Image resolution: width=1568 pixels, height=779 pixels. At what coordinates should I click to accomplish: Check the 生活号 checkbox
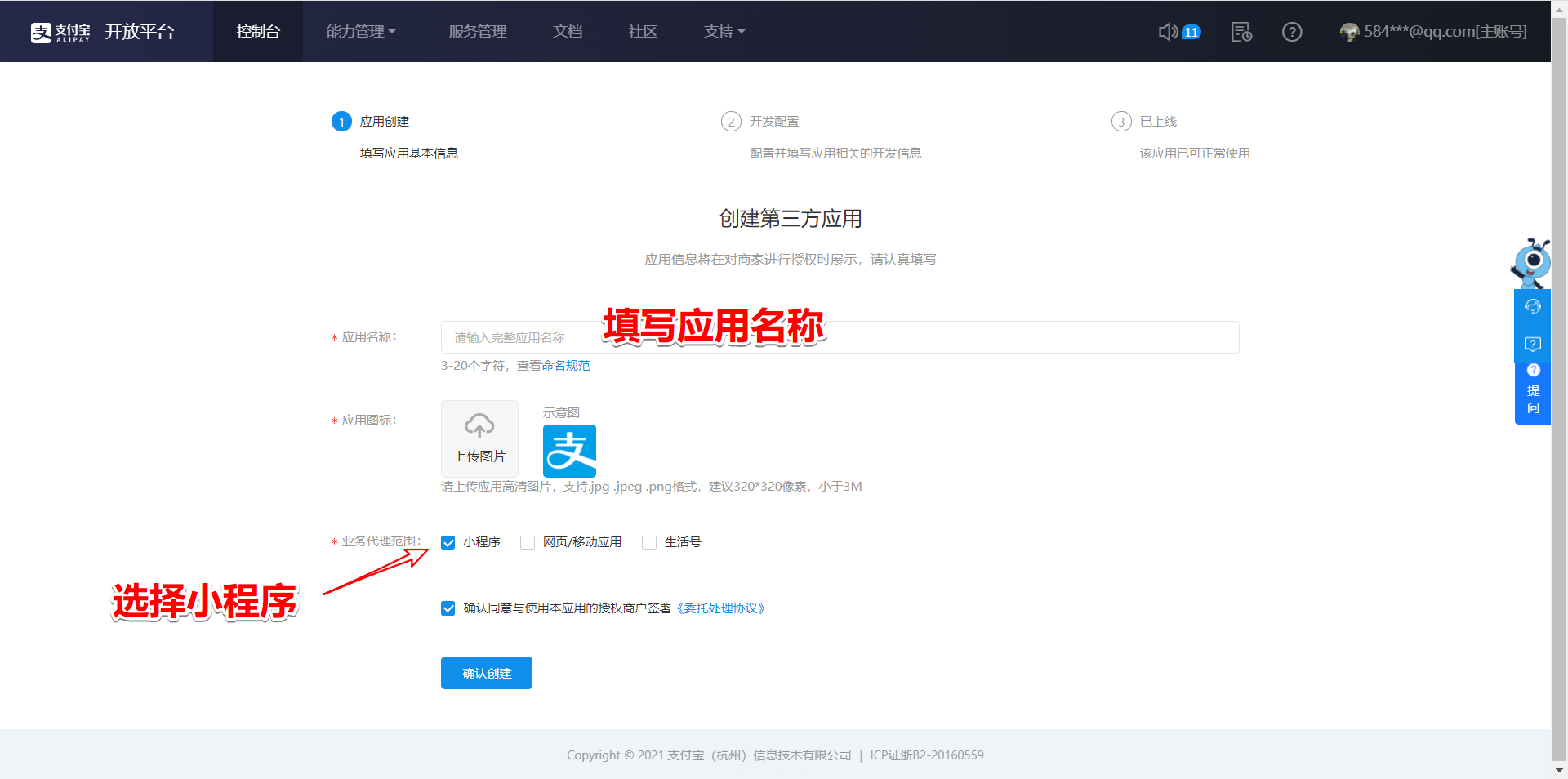click(x=649, y=542)
